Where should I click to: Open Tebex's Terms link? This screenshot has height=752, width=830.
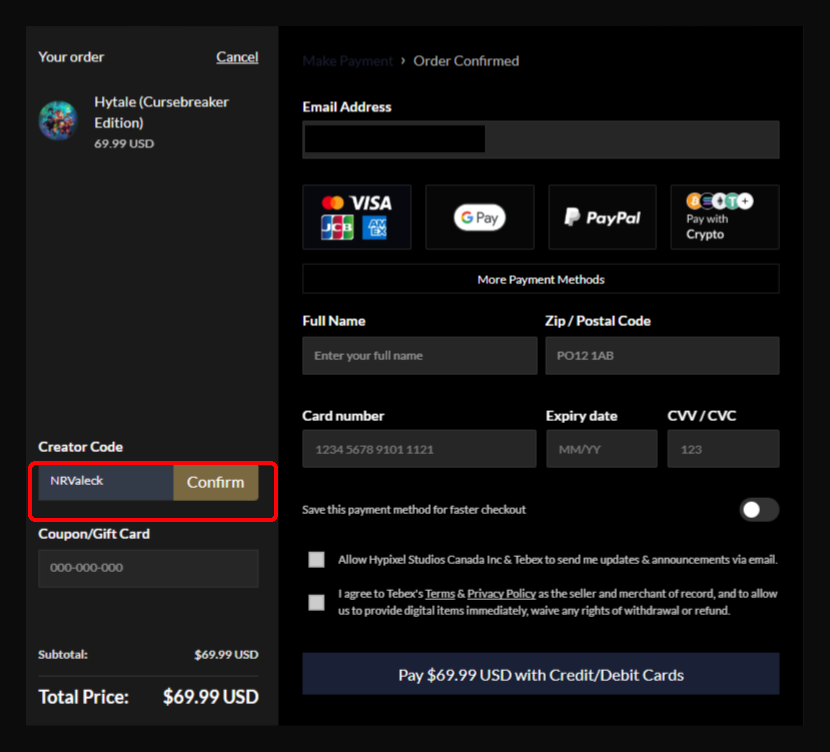tap(440, 594)
